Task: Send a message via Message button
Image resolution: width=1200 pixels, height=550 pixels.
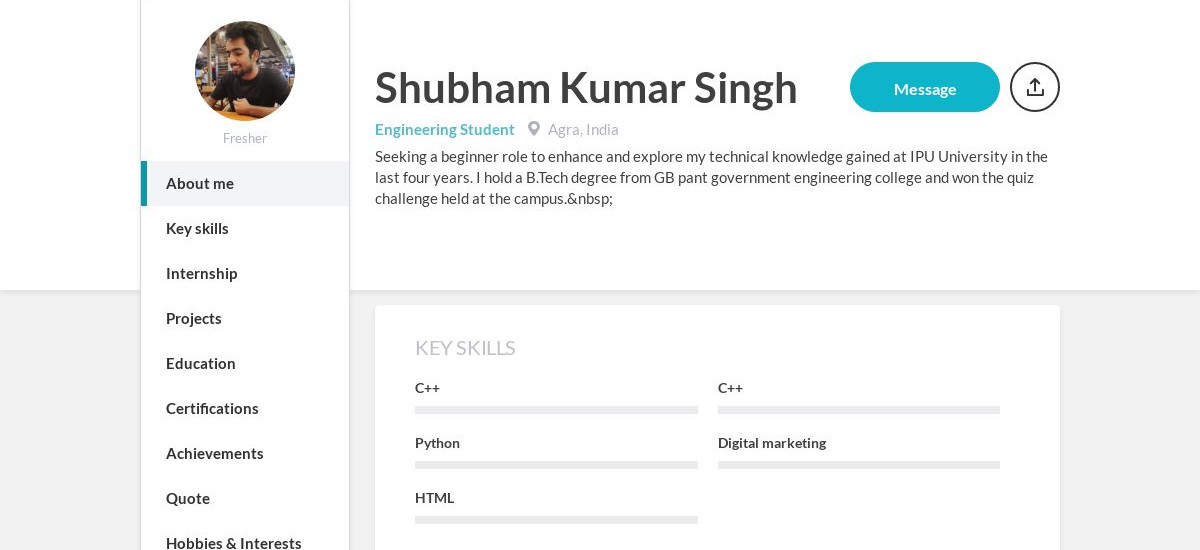Action: [925, 87]
